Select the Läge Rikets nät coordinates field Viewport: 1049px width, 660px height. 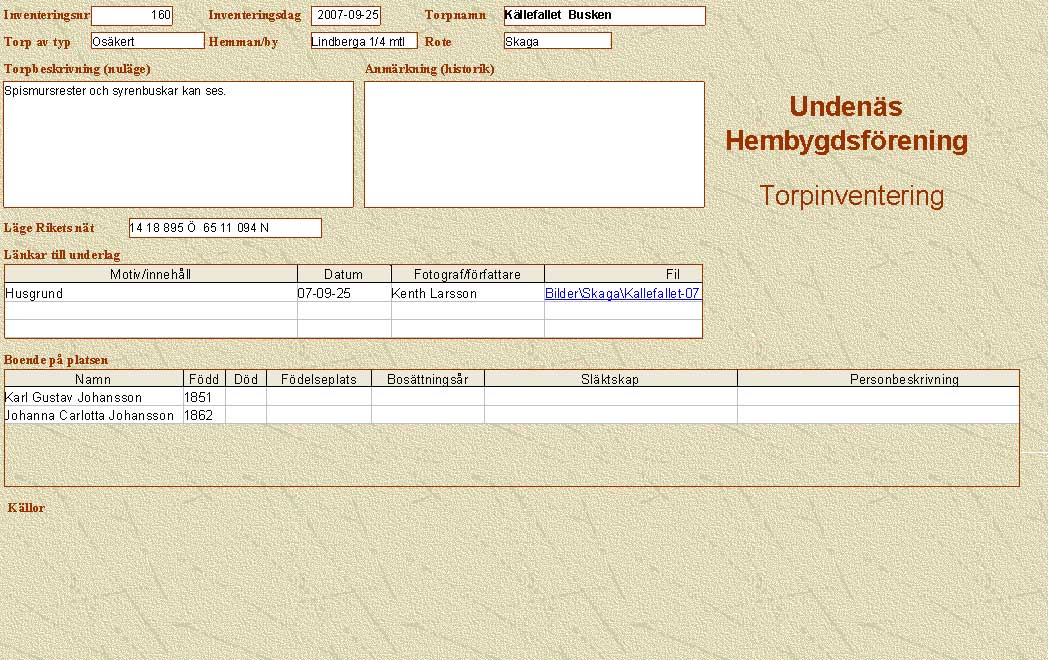pos(225,228)
